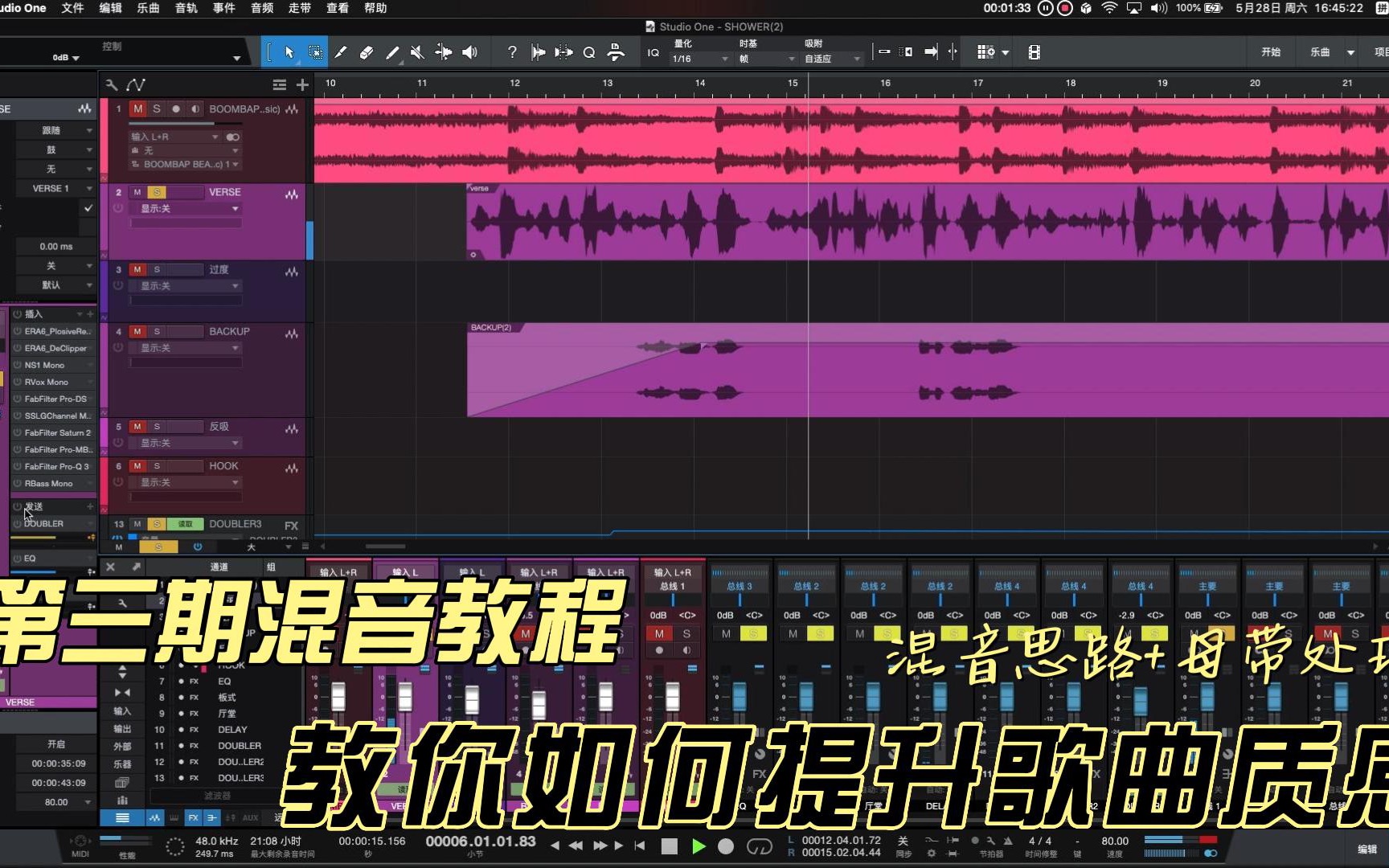The height and width of the screenshot is (868, 1389).
Task: Open BOOMBAP 输入 L+R input dropdown
Action: tap(174, 137)
